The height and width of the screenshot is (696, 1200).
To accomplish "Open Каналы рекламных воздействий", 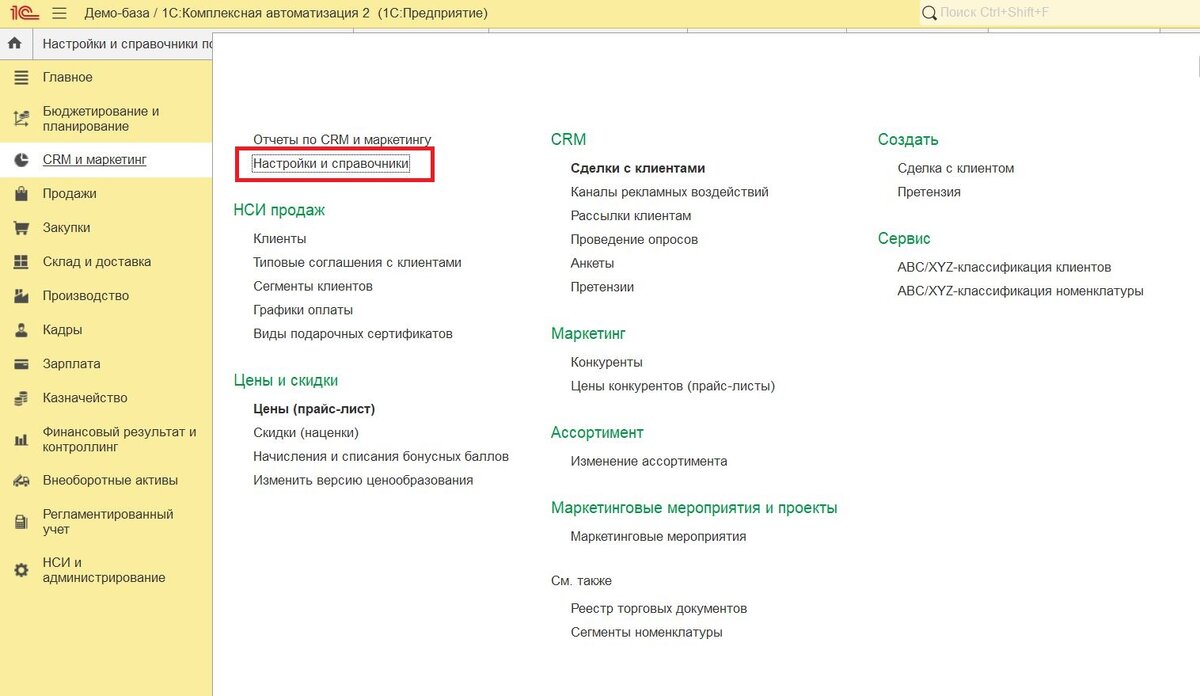I will pyautogui.click(x=669, y=192).
